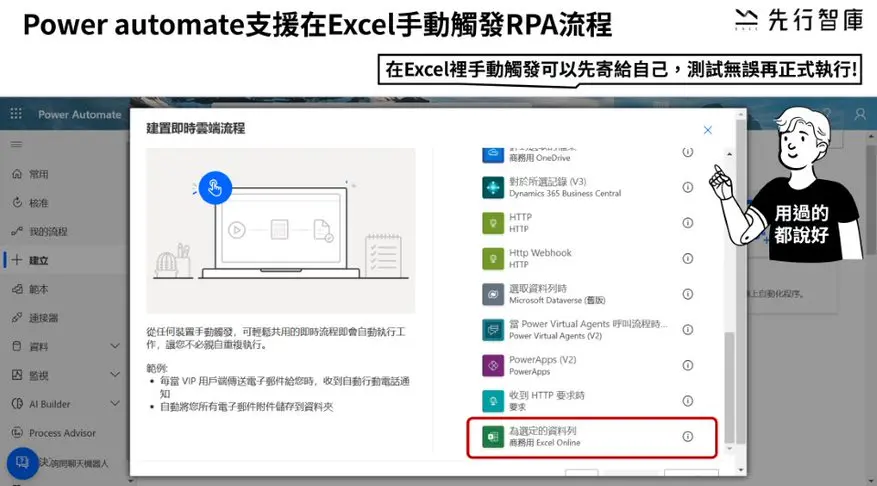Click the trigger list scrollbar thumb
This screenshot has width=877, height=486.
(729, 386)
